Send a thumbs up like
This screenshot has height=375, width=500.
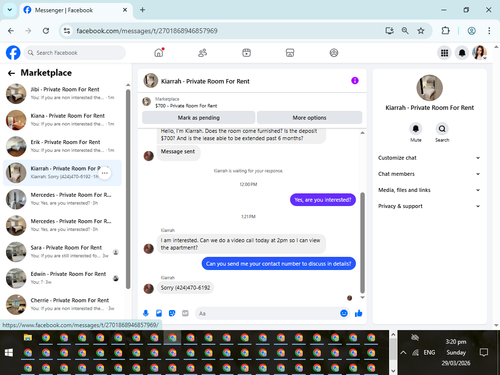pyautogui.click(x=359, y=313)
